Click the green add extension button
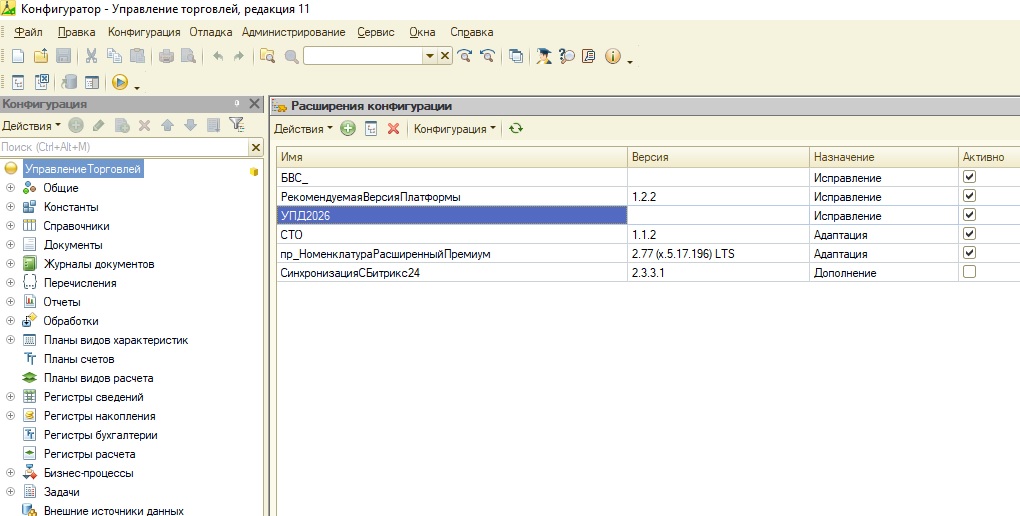 (x=348, y=129)
